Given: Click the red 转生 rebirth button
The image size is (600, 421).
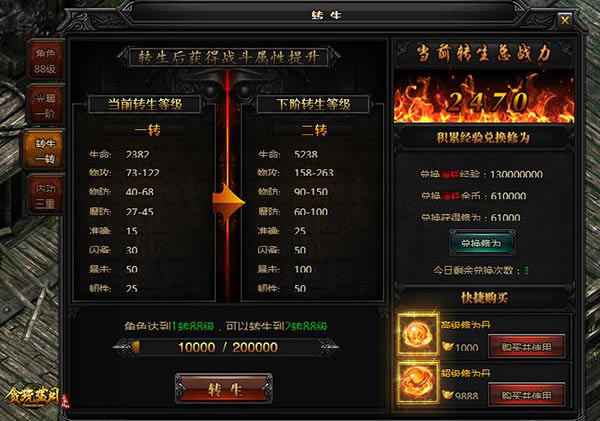Looking at the screenshot, I should [x=224, y=389].
